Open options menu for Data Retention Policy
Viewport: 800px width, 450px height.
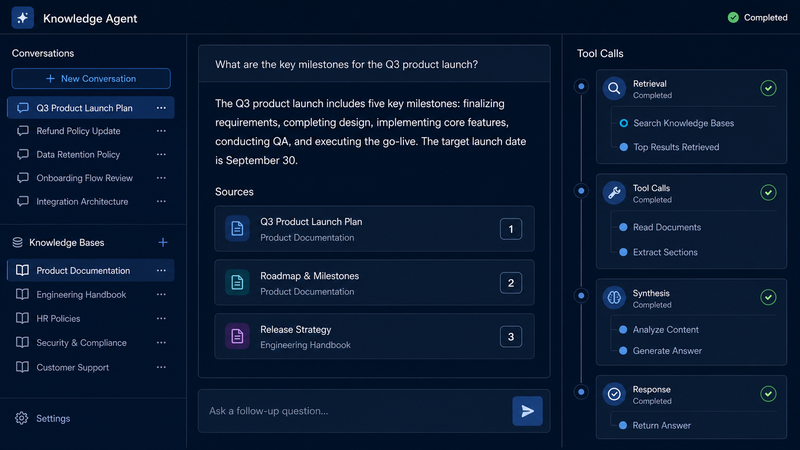tap(161, 155)
